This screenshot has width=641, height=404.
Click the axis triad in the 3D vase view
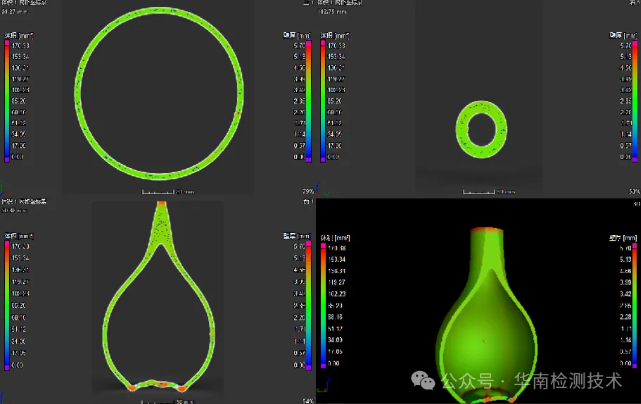(323, 387)
